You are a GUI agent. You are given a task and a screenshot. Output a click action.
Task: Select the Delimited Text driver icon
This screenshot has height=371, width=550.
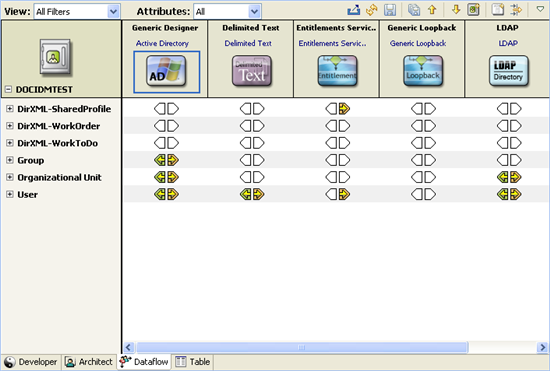(x=252, y=71)
